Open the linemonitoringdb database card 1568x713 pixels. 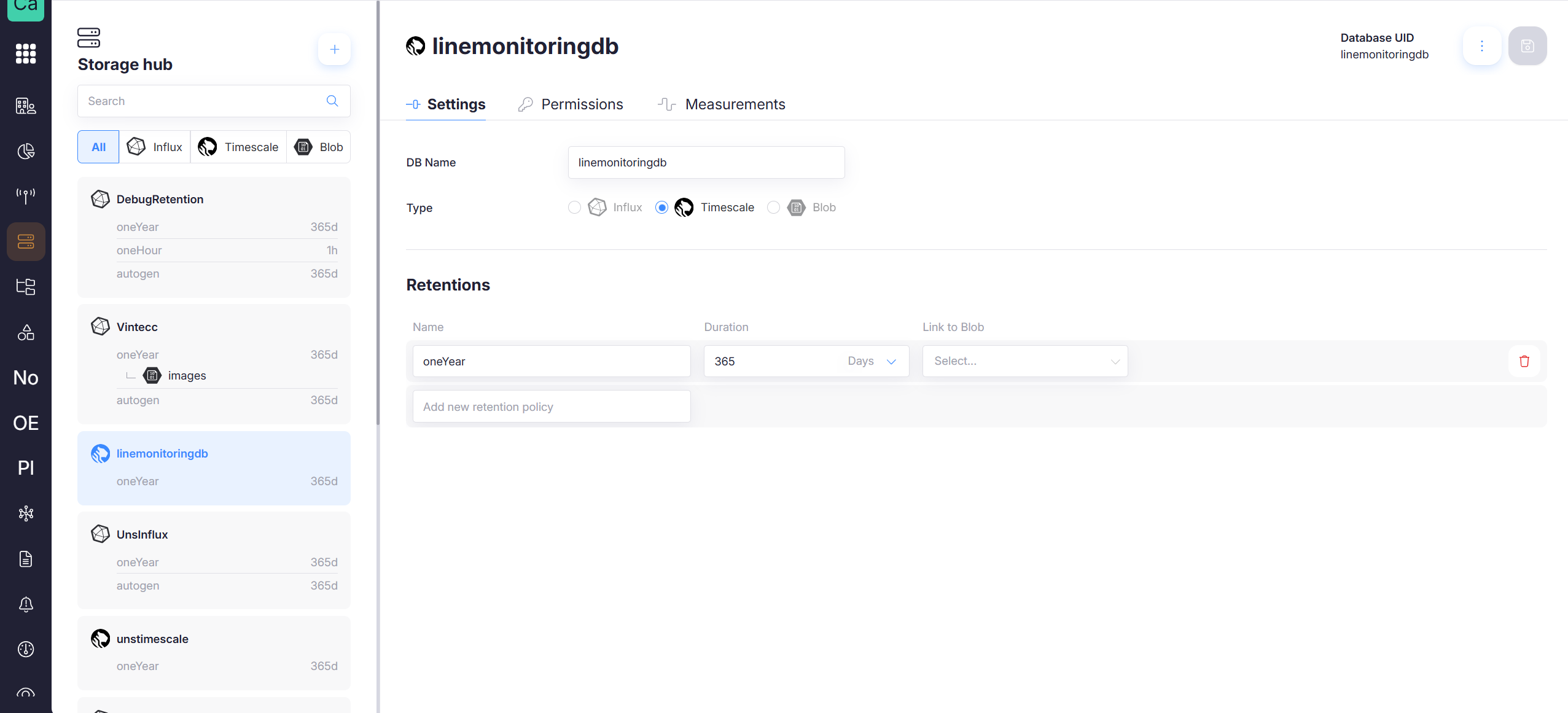click(214, 468)
